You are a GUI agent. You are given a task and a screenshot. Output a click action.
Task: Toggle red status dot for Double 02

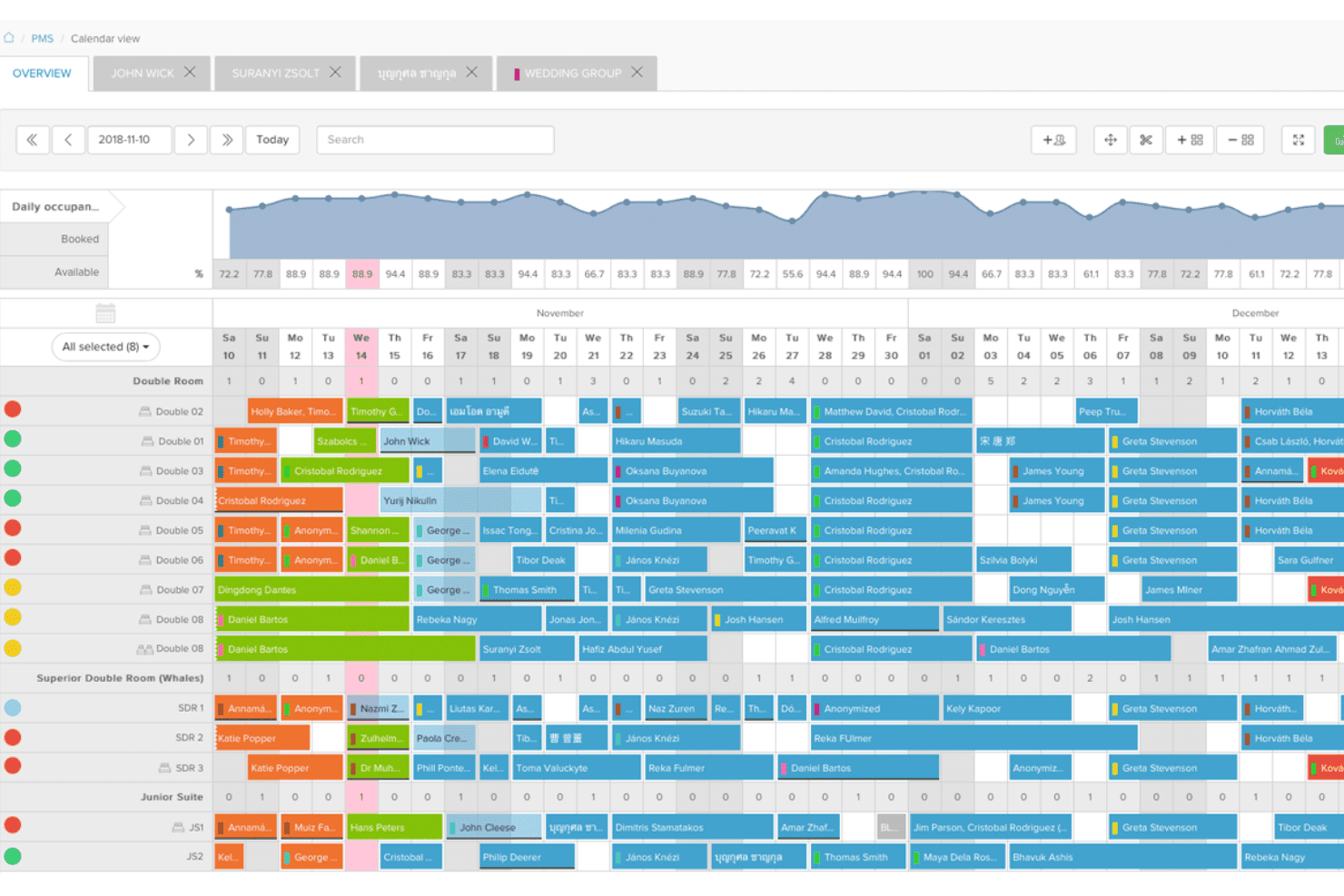(13, 409)
